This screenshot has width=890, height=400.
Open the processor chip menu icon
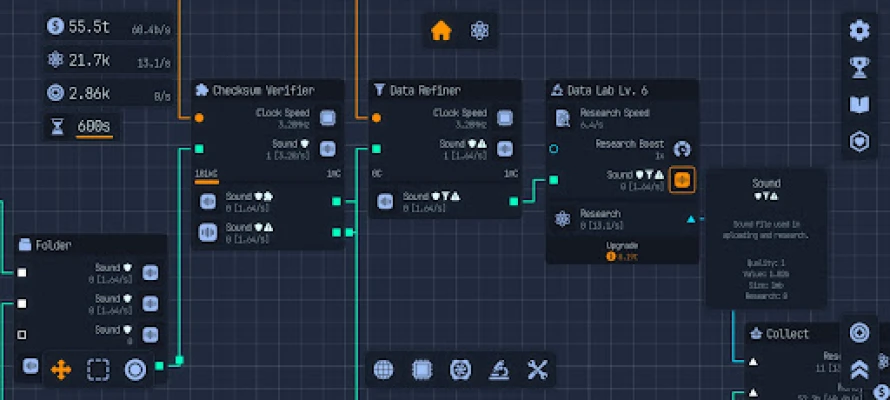422,370
